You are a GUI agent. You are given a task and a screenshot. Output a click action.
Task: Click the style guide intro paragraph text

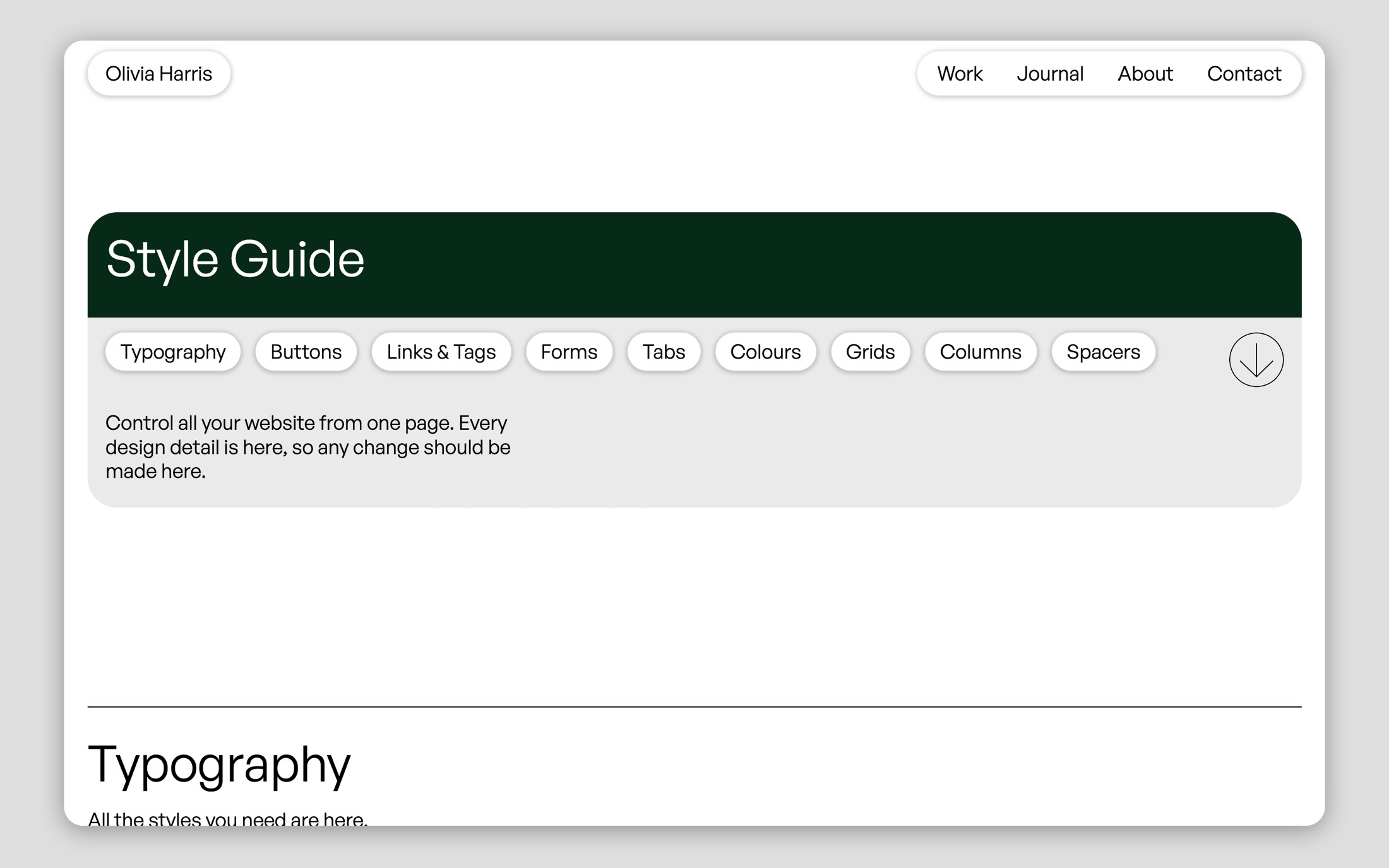tap(307, 447)
